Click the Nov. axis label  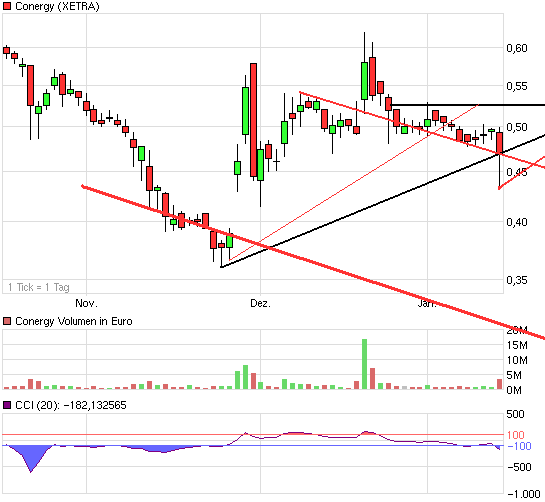click(x=86, y=303)
